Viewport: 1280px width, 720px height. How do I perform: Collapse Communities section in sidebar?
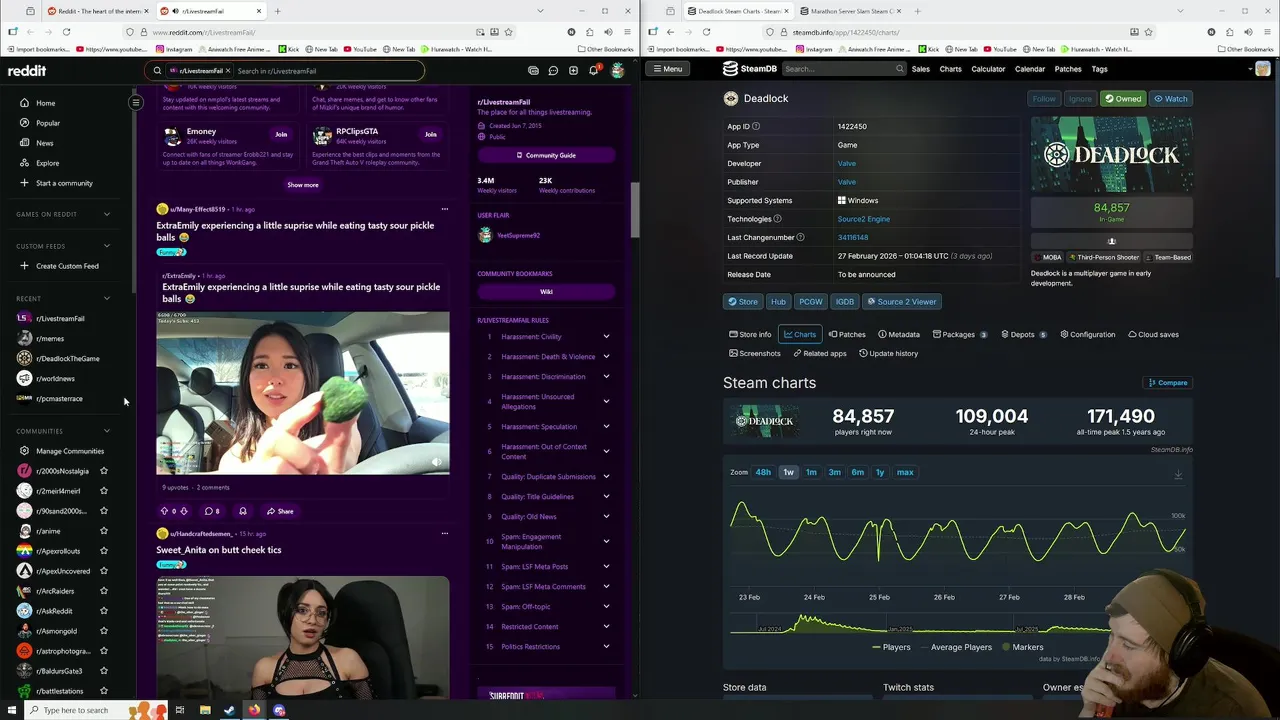point(107,431)
